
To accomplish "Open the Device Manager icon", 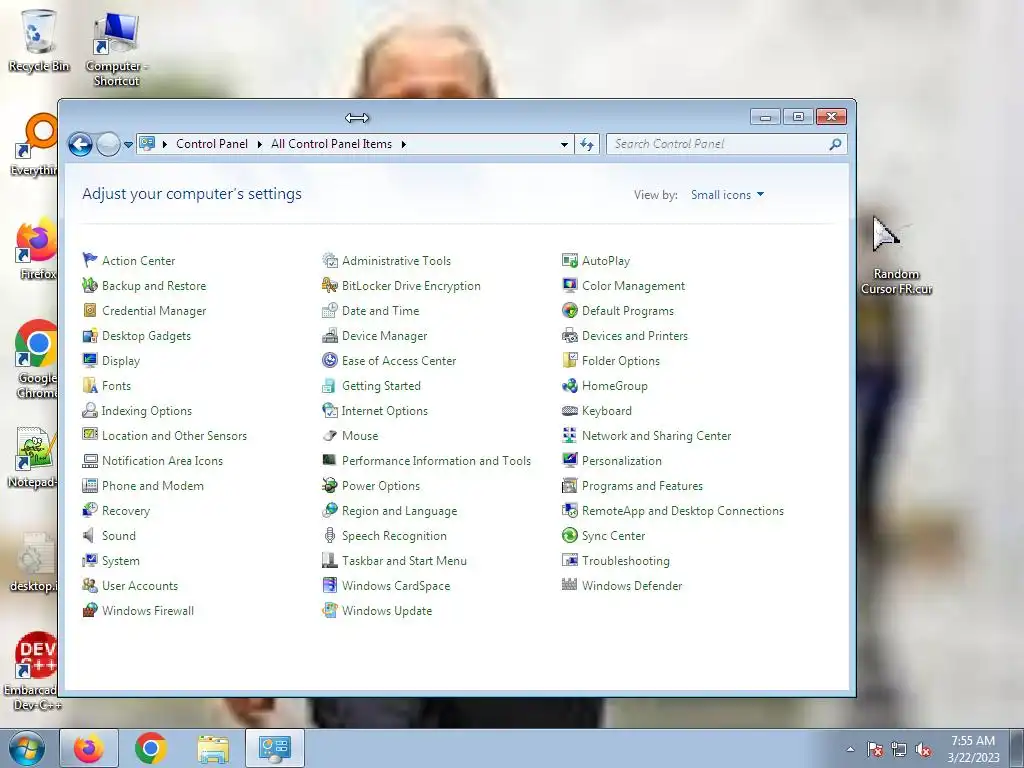I will pos(330,336).
